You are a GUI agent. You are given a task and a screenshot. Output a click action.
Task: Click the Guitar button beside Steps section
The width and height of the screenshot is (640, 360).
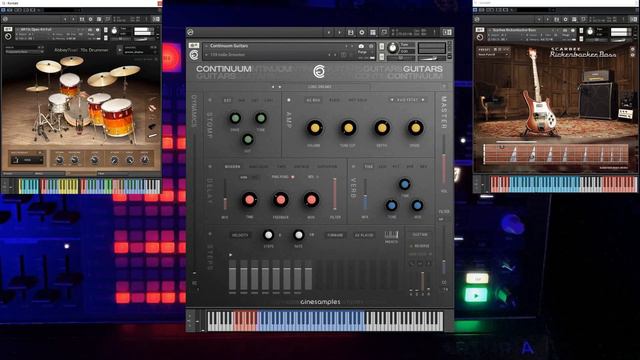click(x=420, y=235)
